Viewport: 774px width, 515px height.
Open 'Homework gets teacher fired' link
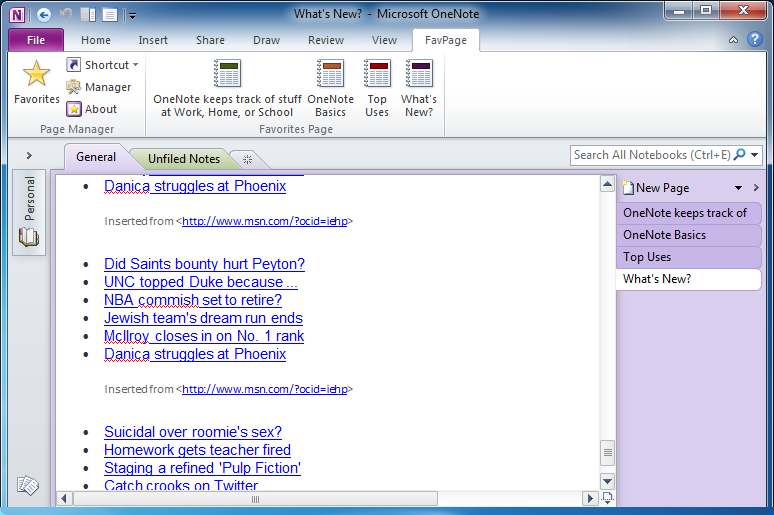click(197, 450)
